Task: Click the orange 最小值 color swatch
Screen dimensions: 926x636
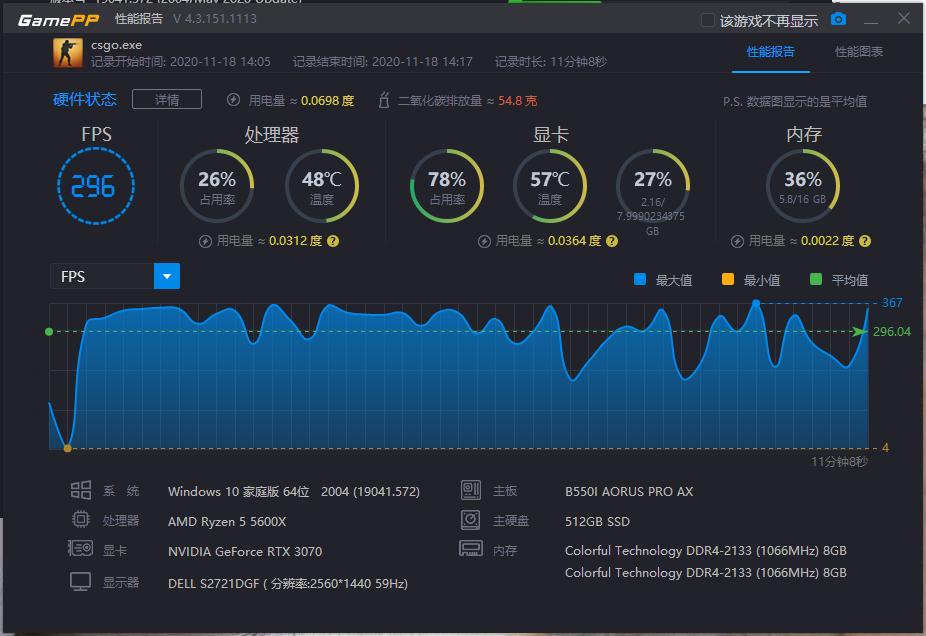Action: click(x=728, y=280)
